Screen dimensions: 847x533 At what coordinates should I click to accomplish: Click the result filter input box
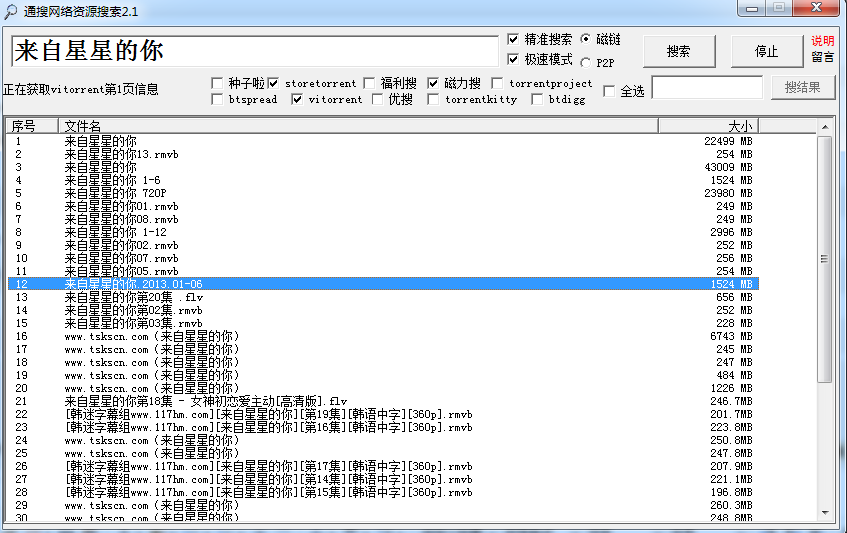(707, 87)
